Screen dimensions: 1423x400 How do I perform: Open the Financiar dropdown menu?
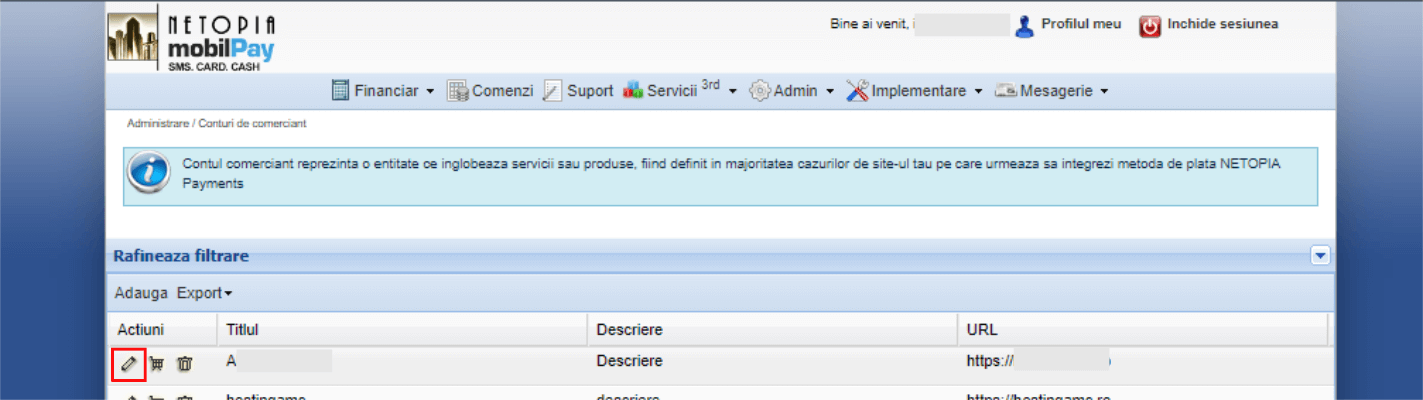point(393,91)
